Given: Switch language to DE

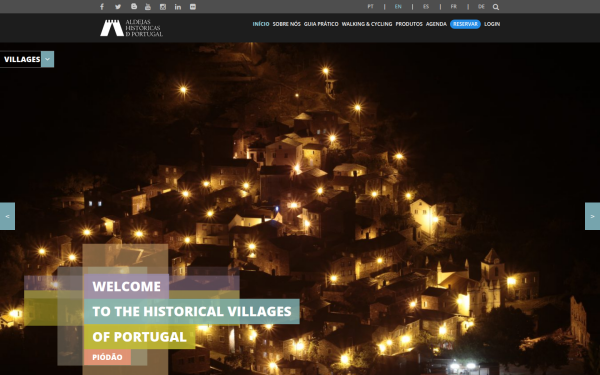Looking at the screenshot, I should pos(481,7).
